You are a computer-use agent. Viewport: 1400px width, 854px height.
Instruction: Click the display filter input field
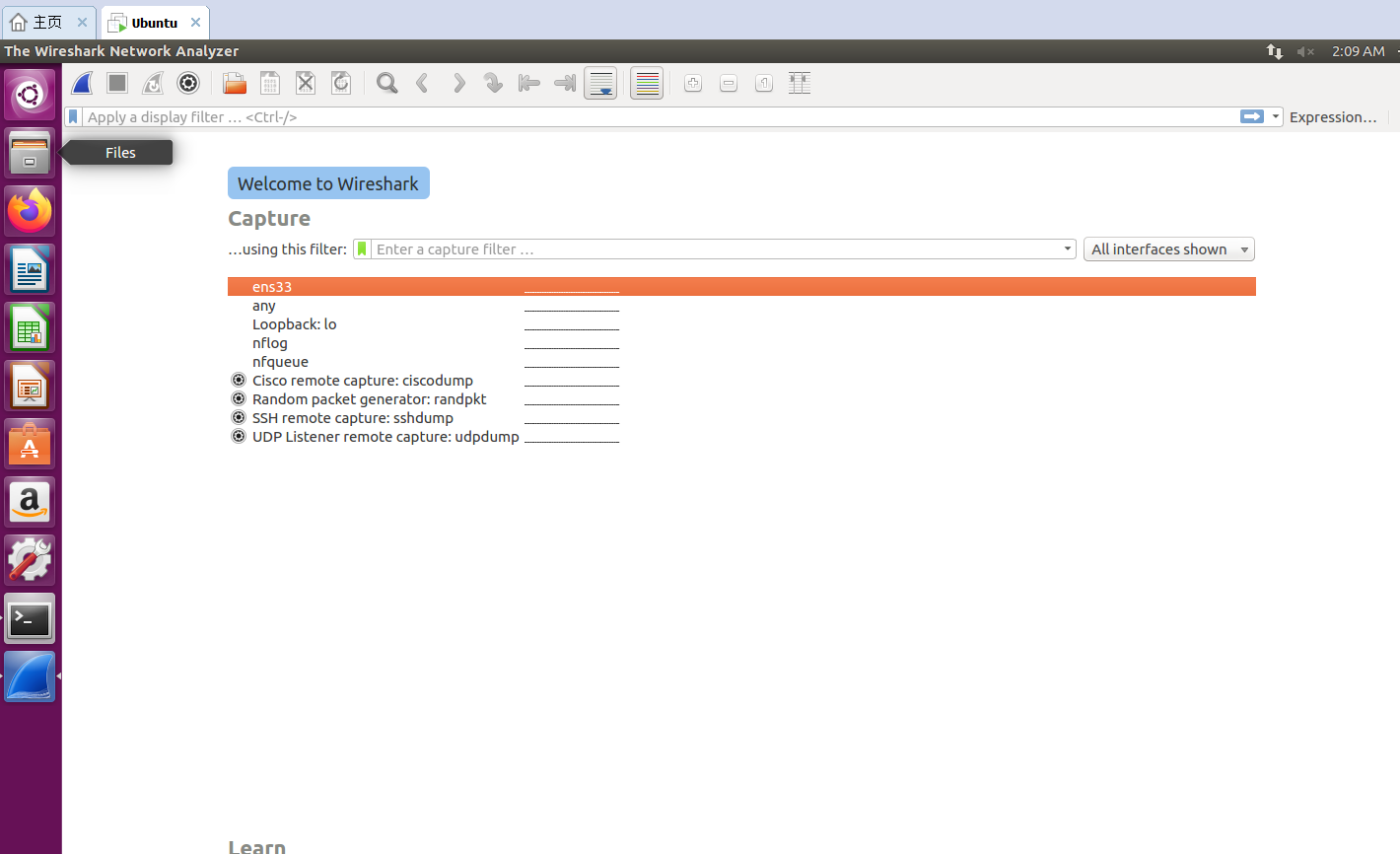tap(659, 116)
